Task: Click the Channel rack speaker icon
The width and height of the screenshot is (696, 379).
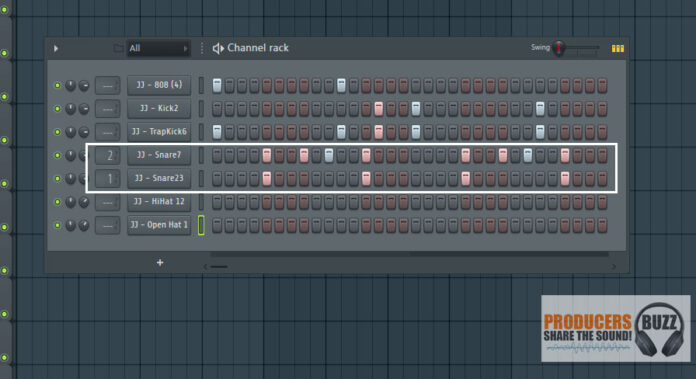Action: [x=218, y=48]
